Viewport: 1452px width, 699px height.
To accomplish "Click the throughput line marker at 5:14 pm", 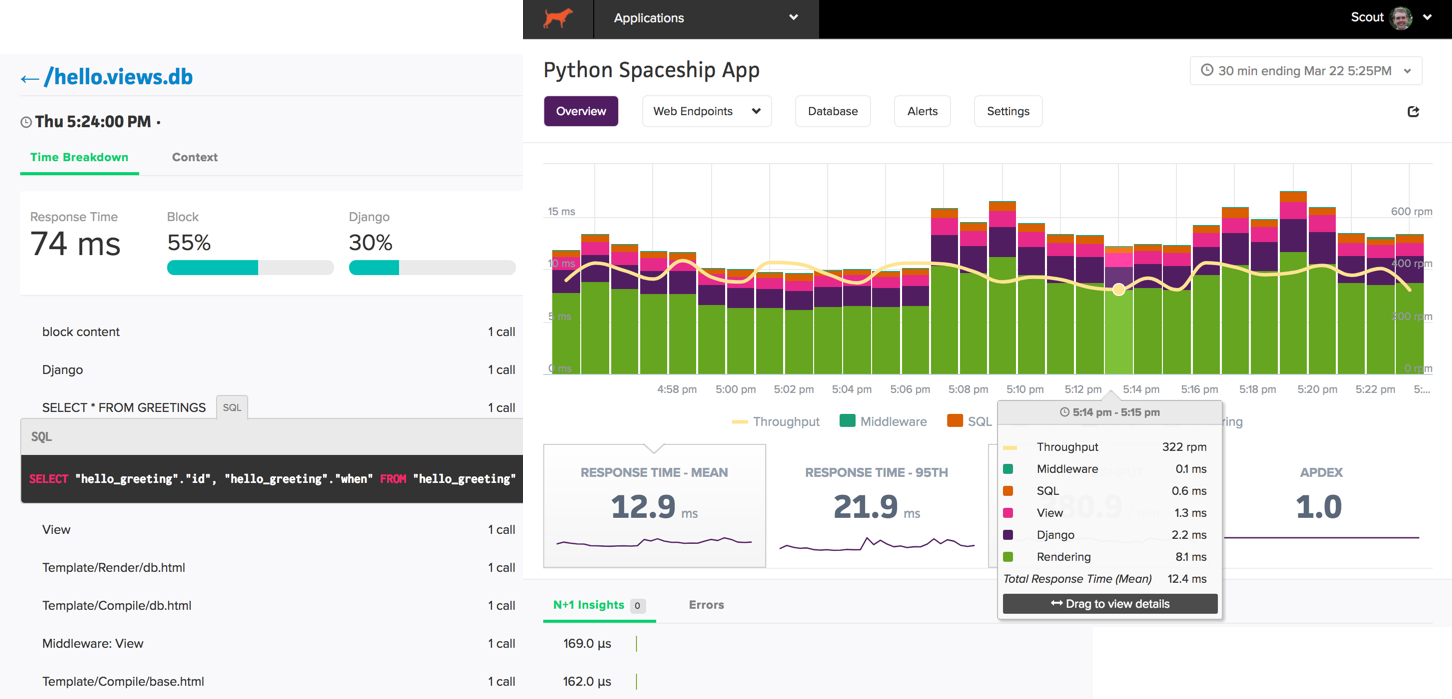I will [1119, 289].
